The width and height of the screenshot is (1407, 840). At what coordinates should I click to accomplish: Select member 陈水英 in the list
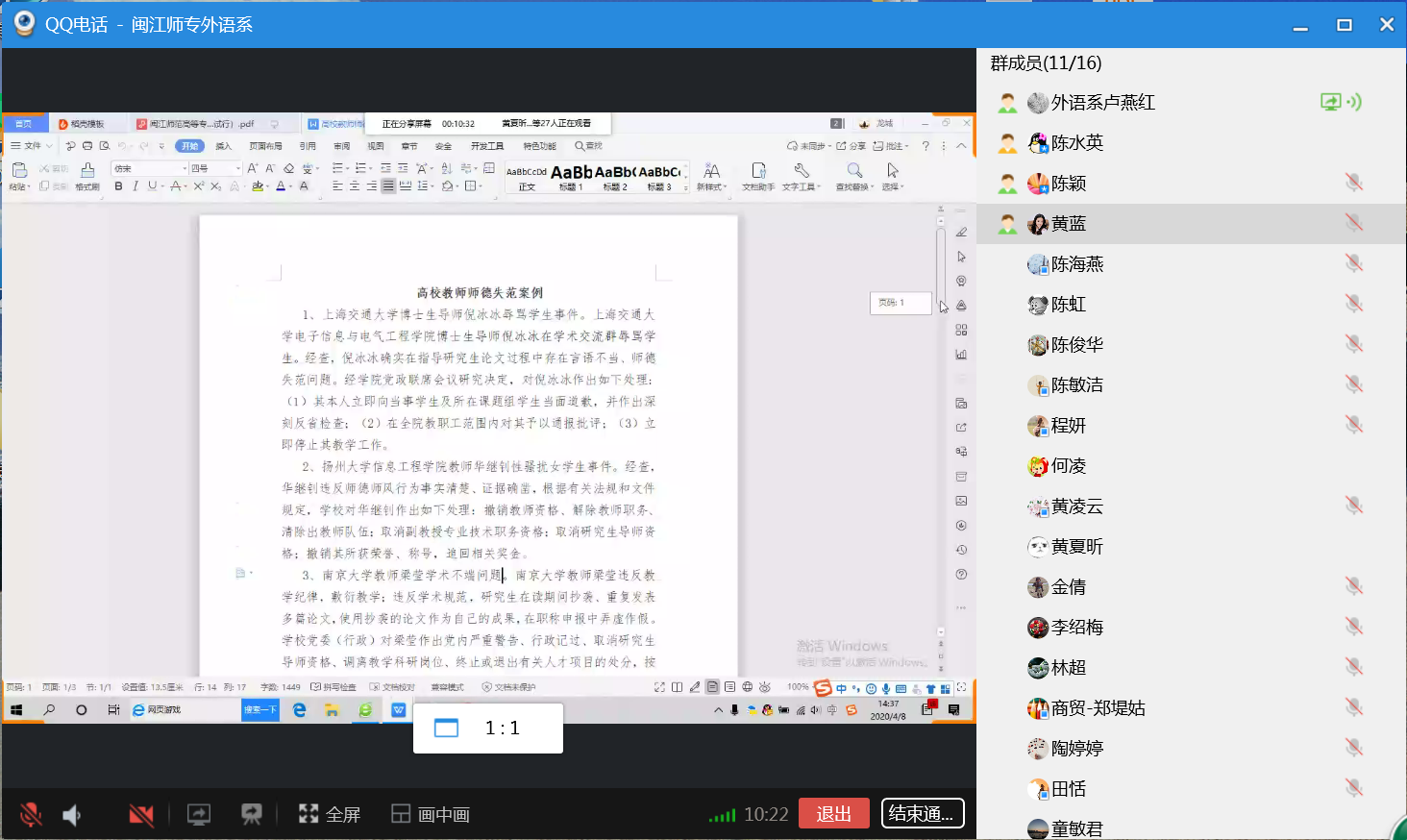(x=1191, y=142)
